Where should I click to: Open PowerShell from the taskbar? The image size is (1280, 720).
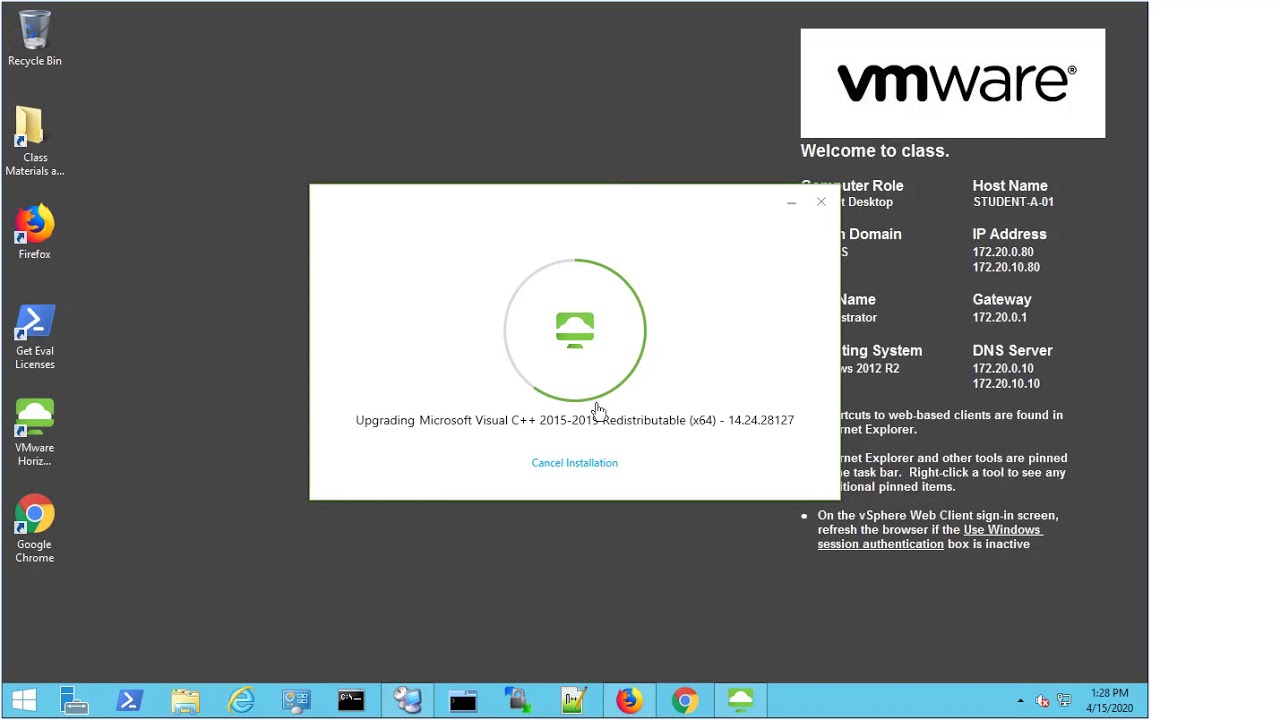tap(129, 700)
